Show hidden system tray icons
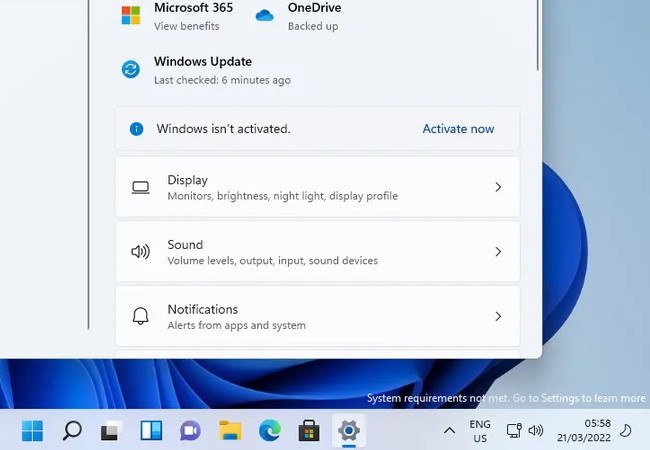The height and width of the screenshot is (450, 650). coord(449,431)
